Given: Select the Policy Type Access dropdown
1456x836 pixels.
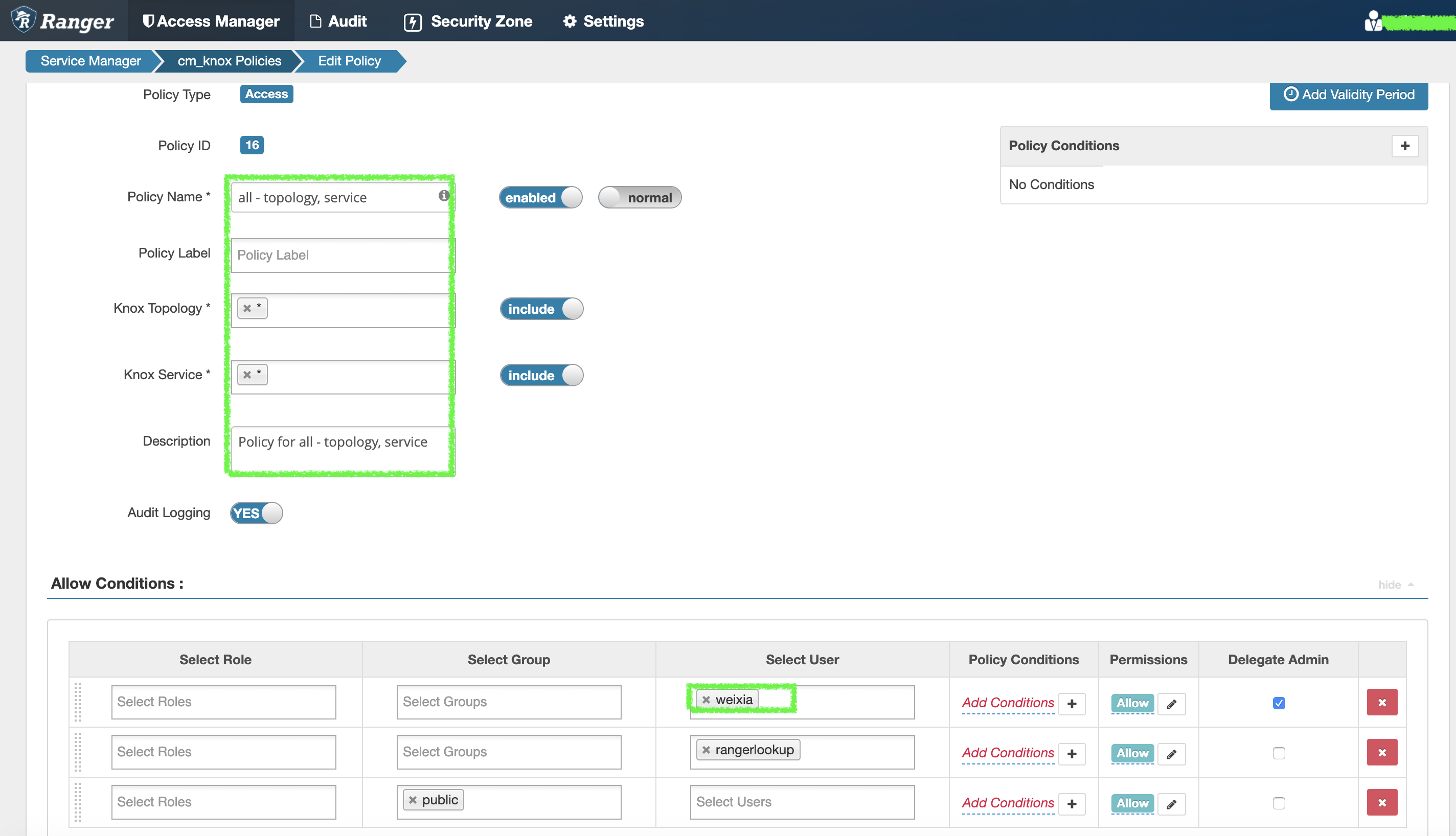Looking at the screenshot, I should point(265,94).
